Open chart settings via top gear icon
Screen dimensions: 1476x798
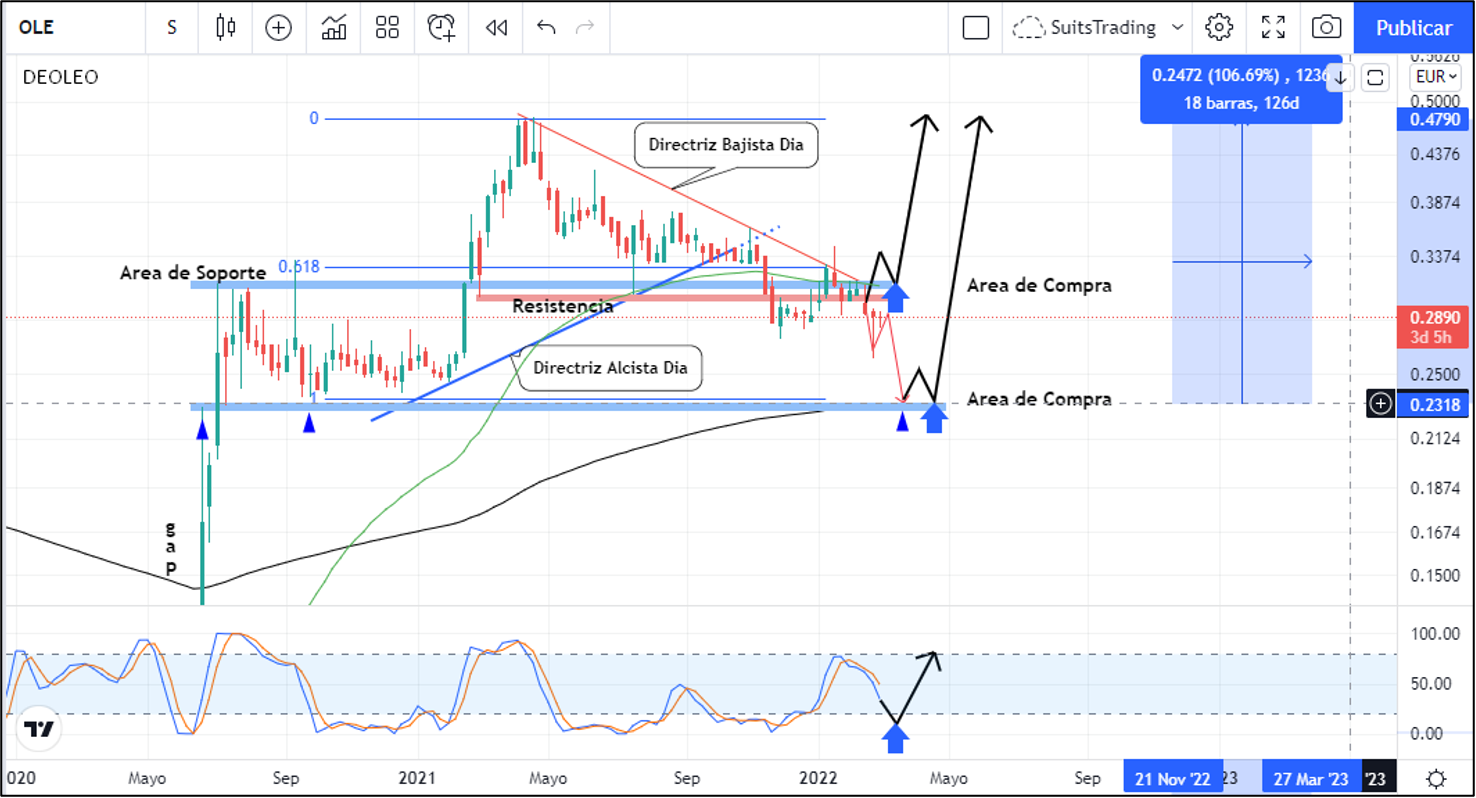click(1219, 27)
